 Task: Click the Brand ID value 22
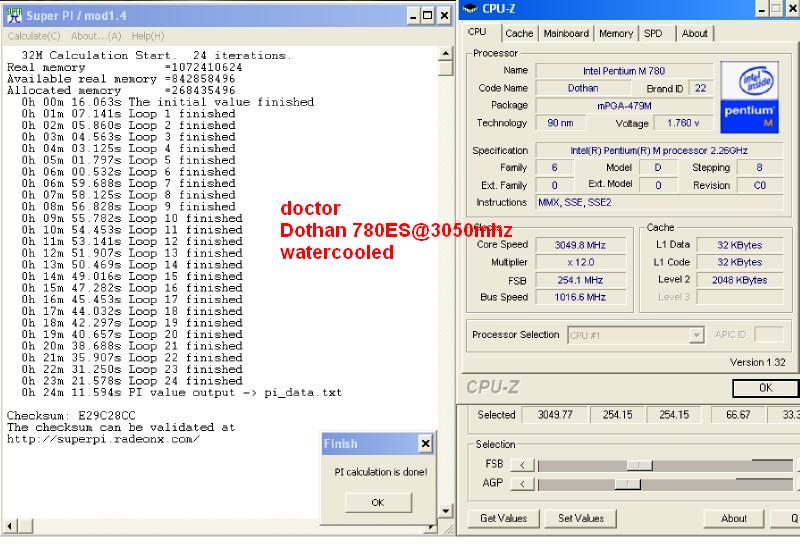tap(701, 88)
